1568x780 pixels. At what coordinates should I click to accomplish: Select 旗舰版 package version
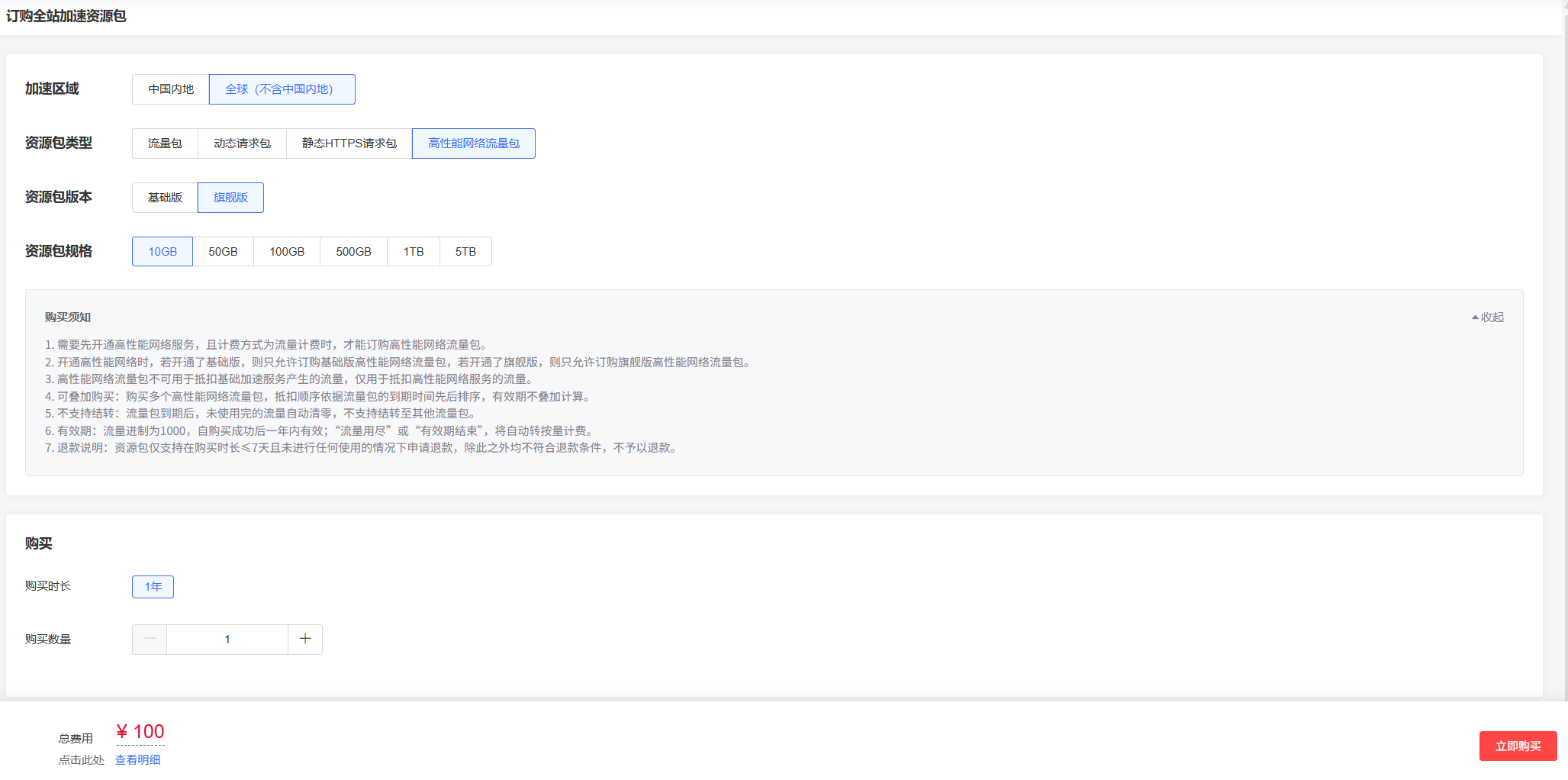click(x=230, y=198)
